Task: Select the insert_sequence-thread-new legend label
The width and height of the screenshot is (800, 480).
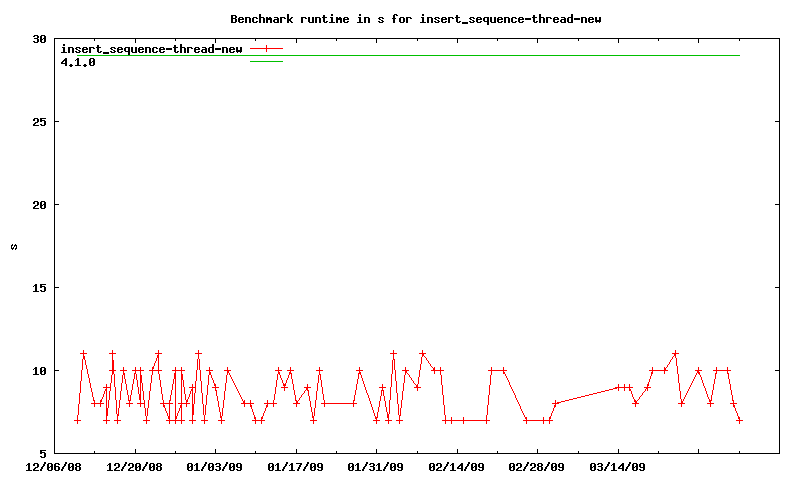Action: [x=152, y=48]
